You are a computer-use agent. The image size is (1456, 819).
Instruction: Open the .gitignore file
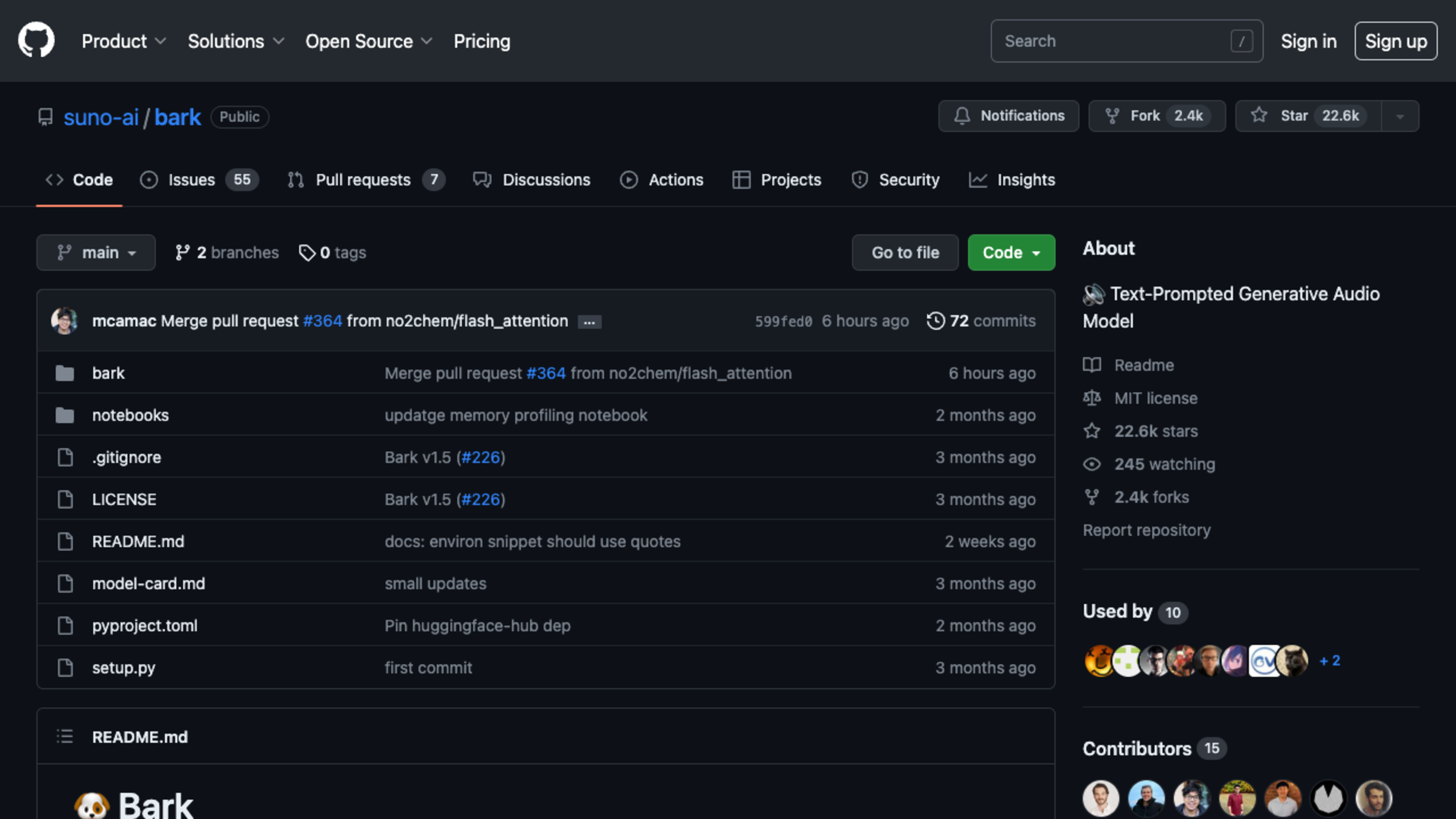127,457
